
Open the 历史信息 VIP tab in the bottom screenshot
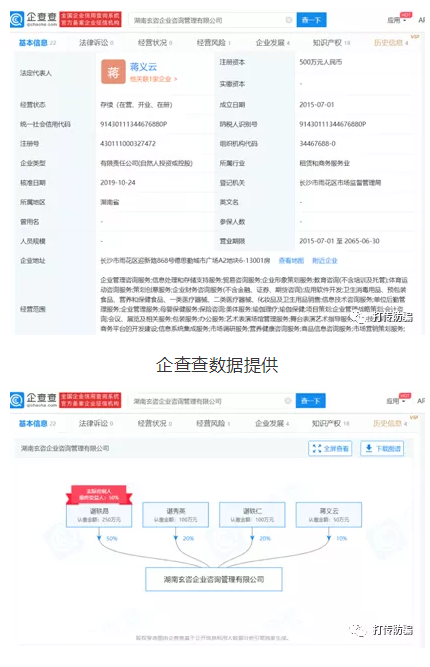point(390,423)
